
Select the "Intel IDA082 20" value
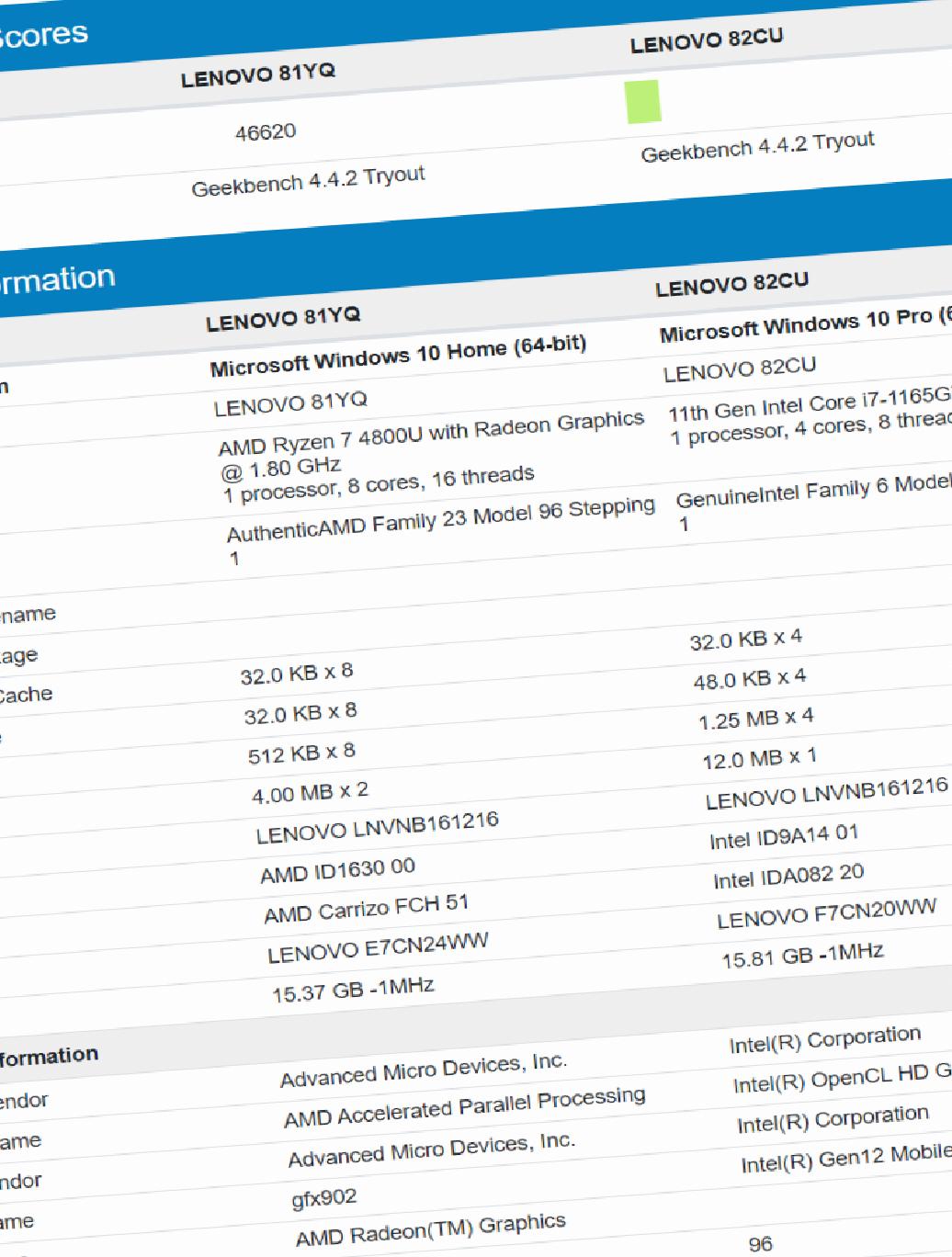click(x=788, y=877)
